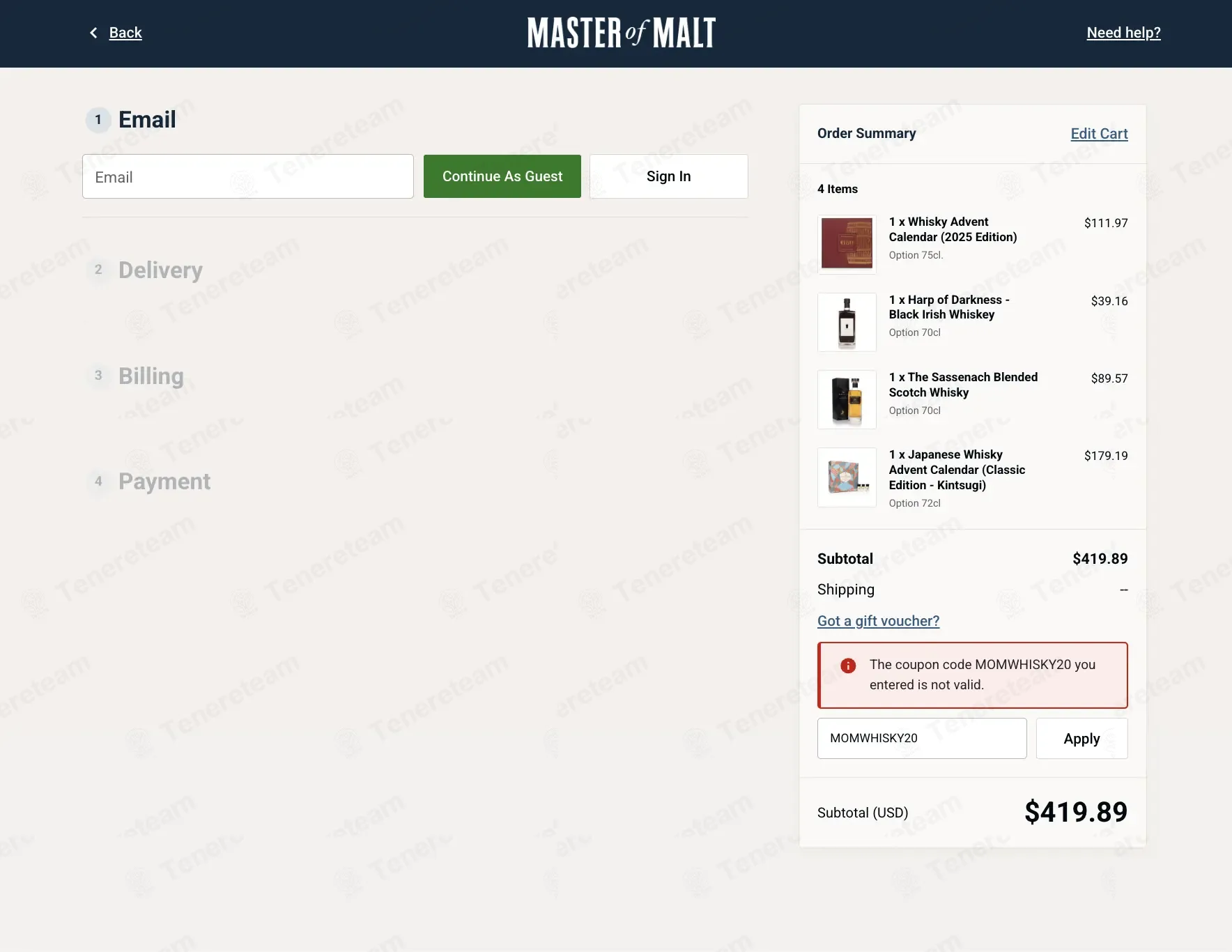Screen dimensions: 1232x952
Task: Click the $111.97 price
Action: pyautogui.click(x=1106, y=223)
